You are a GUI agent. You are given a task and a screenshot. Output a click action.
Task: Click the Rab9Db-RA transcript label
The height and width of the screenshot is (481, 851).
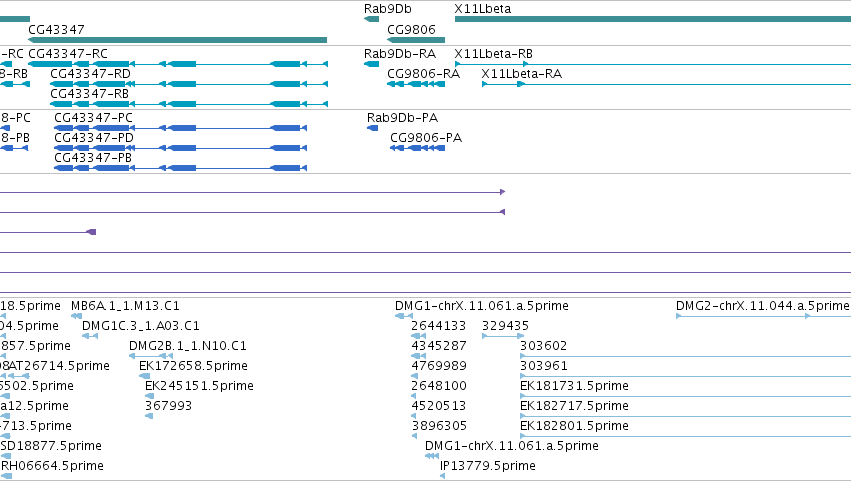pyautogui.click(x=400, y=54)
